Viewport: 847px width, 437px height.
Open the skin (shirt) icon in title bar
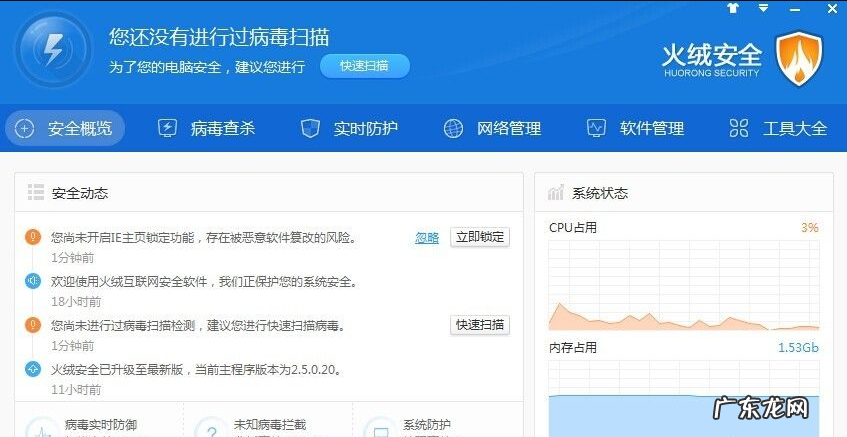732,8
